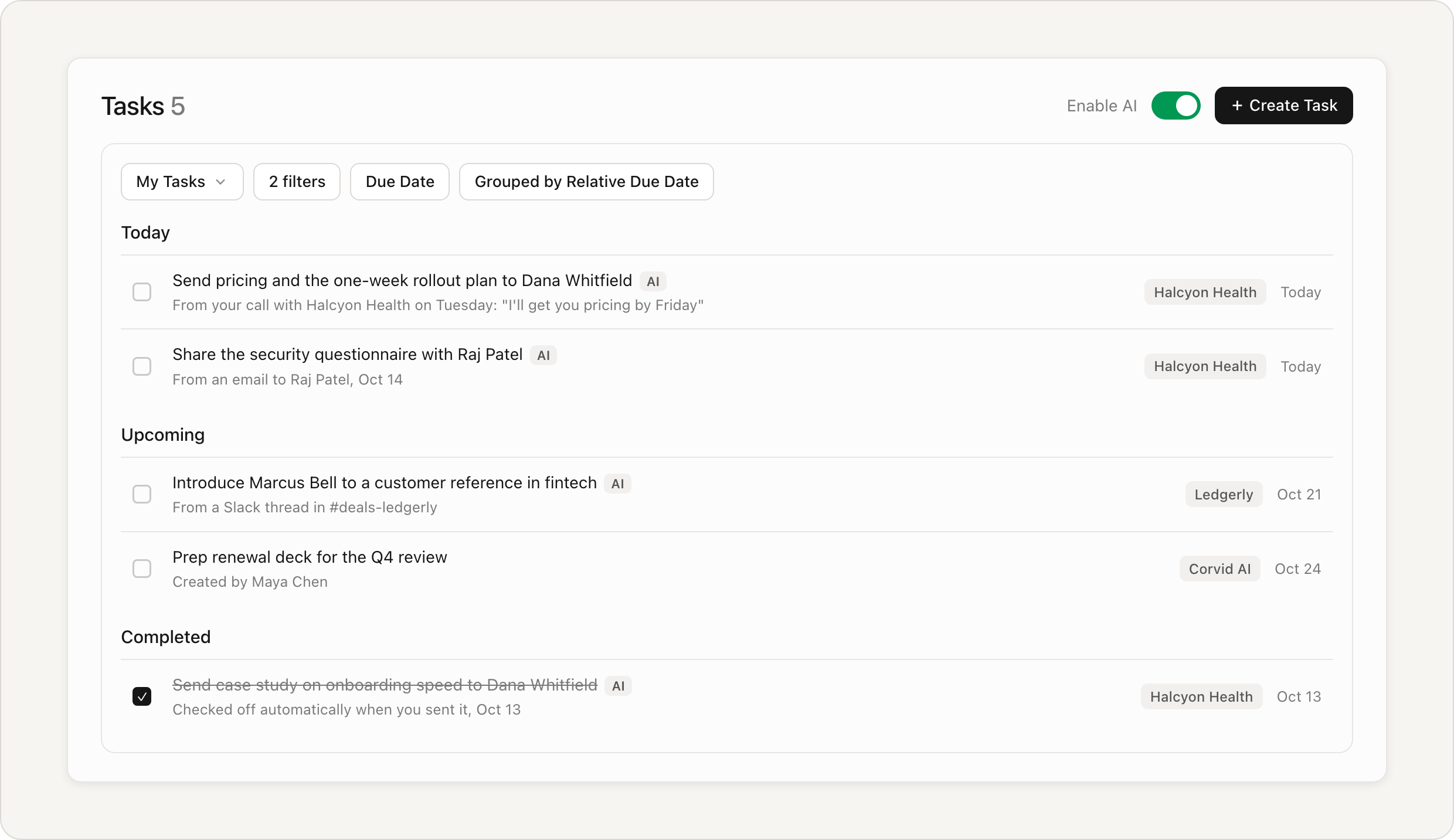Click the Completed group heading

[166, 637]
